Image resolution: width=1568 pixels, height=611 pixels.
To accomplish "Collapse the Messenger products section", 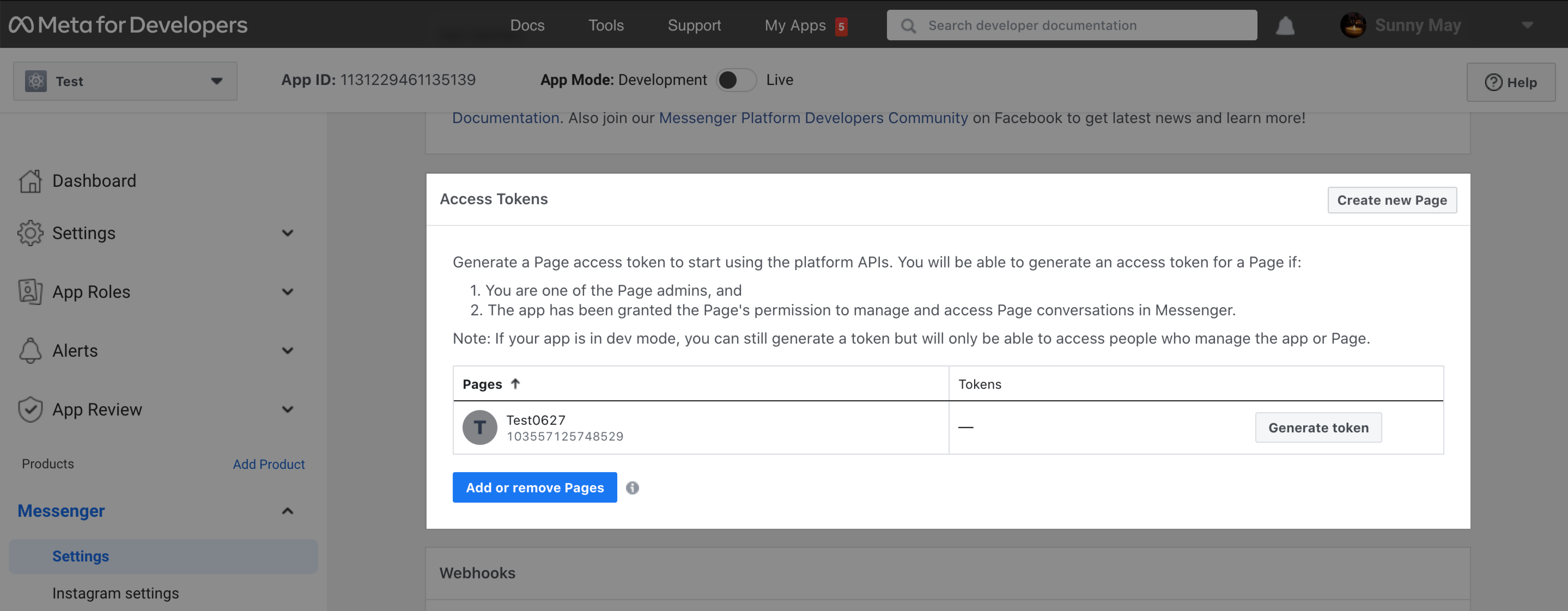I will pyautogui.click(x=287, y=511).
